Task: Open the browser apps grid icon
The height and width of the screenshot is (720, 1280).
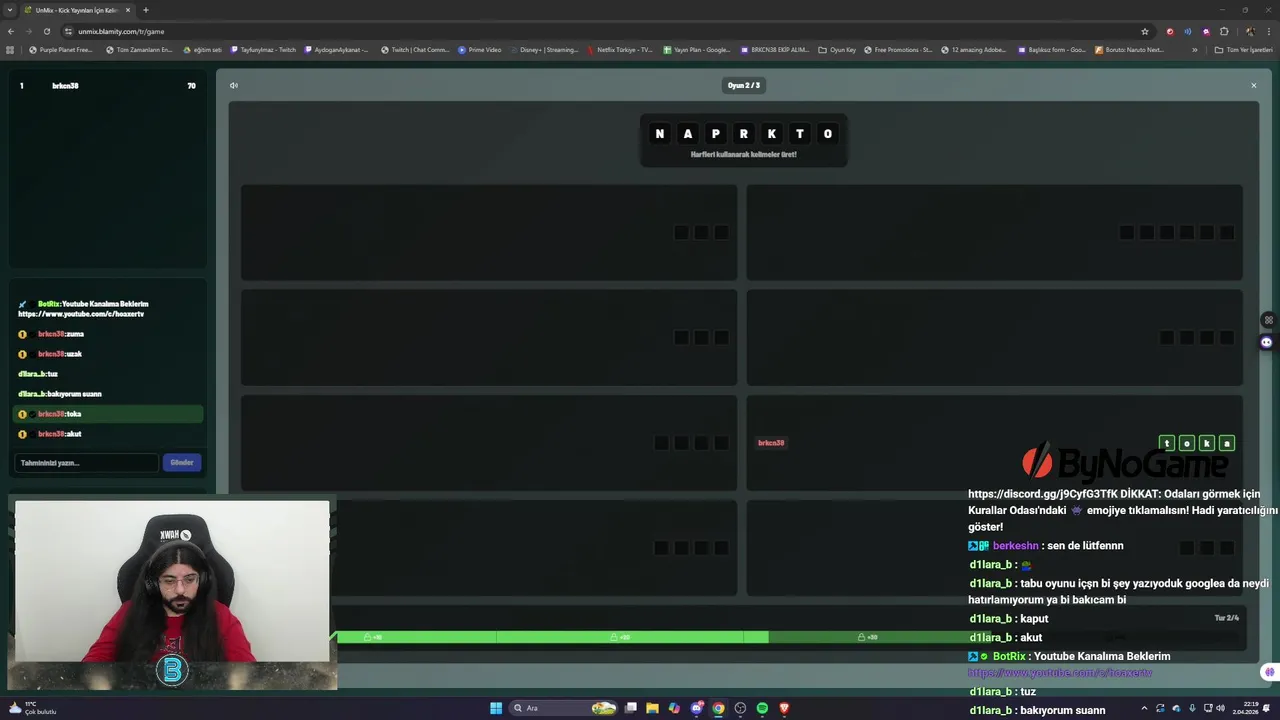Action: pyautogui.click(x=10, y=49)
